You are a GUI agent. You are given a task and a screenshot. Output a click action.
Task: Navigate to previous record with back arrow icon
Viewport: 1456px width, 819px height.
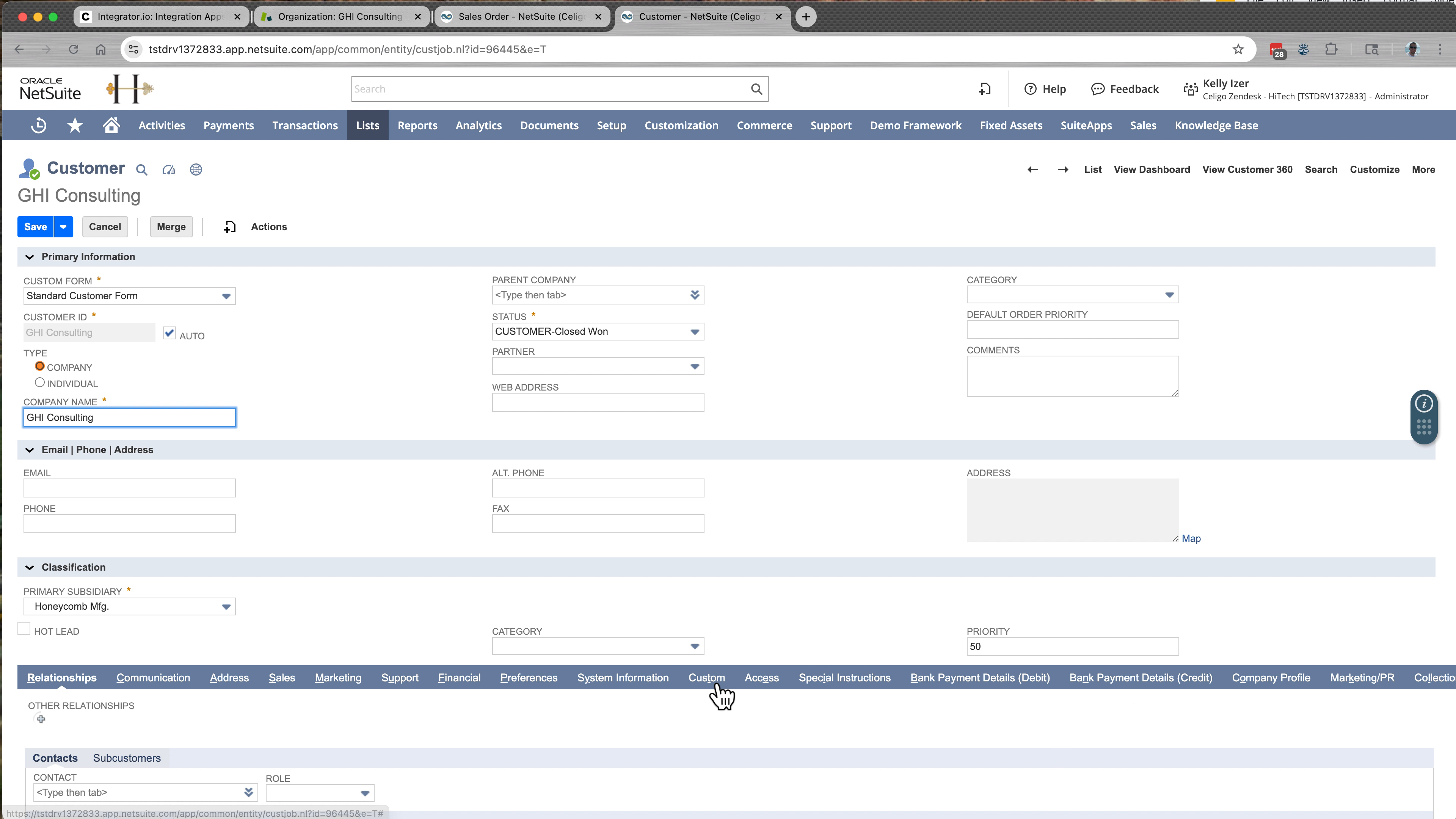point(1033,169)
